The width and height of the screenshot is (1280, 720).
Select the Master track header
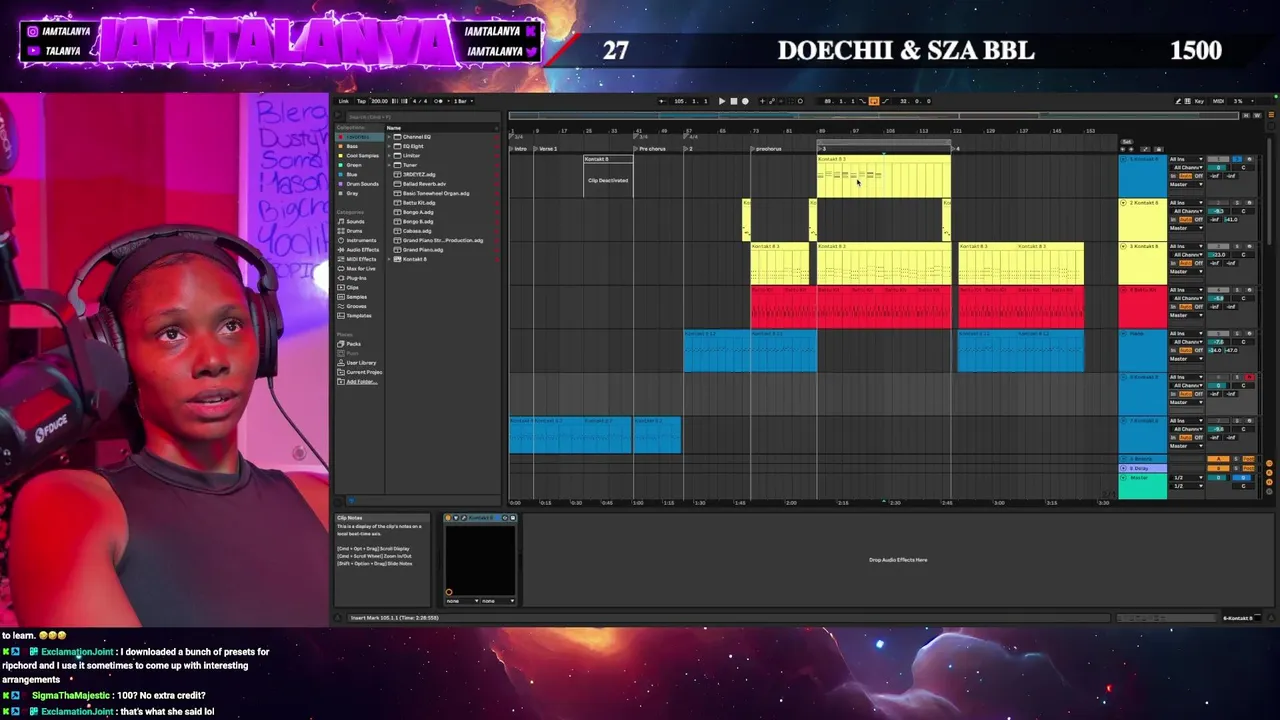tap(1142, 485)
